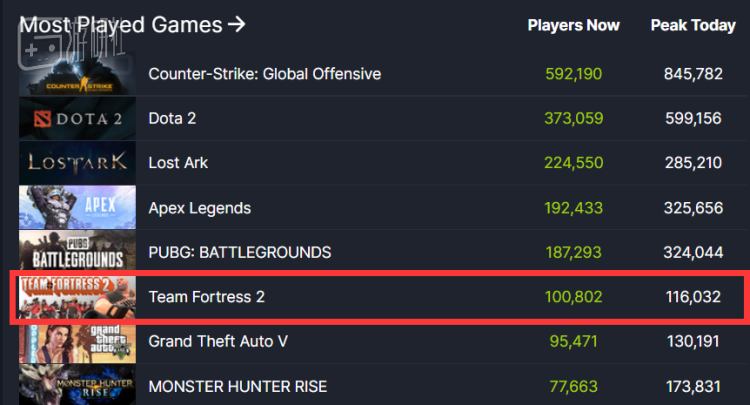Click the arrow beside Most Played Games
Viewport: 750px width, 405px height.
coord(236,24)
